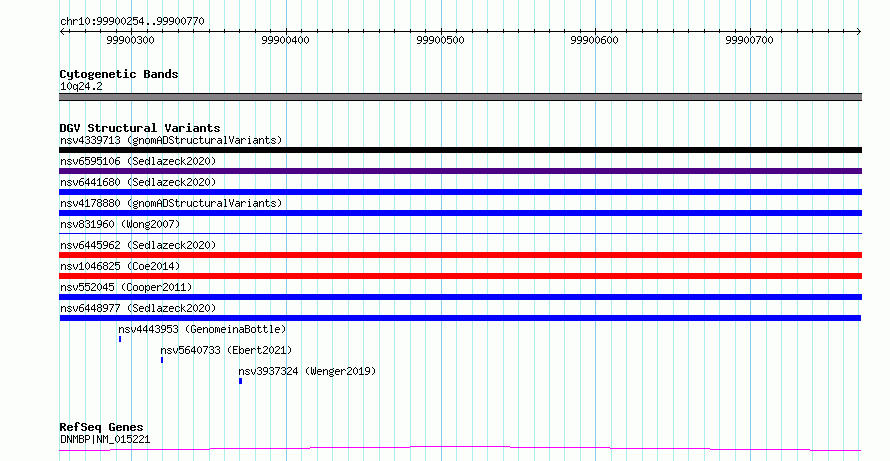Open the Cytogenetic Bands track title
The height and width of the screenshot is (461, 890).
pos(119,74)
